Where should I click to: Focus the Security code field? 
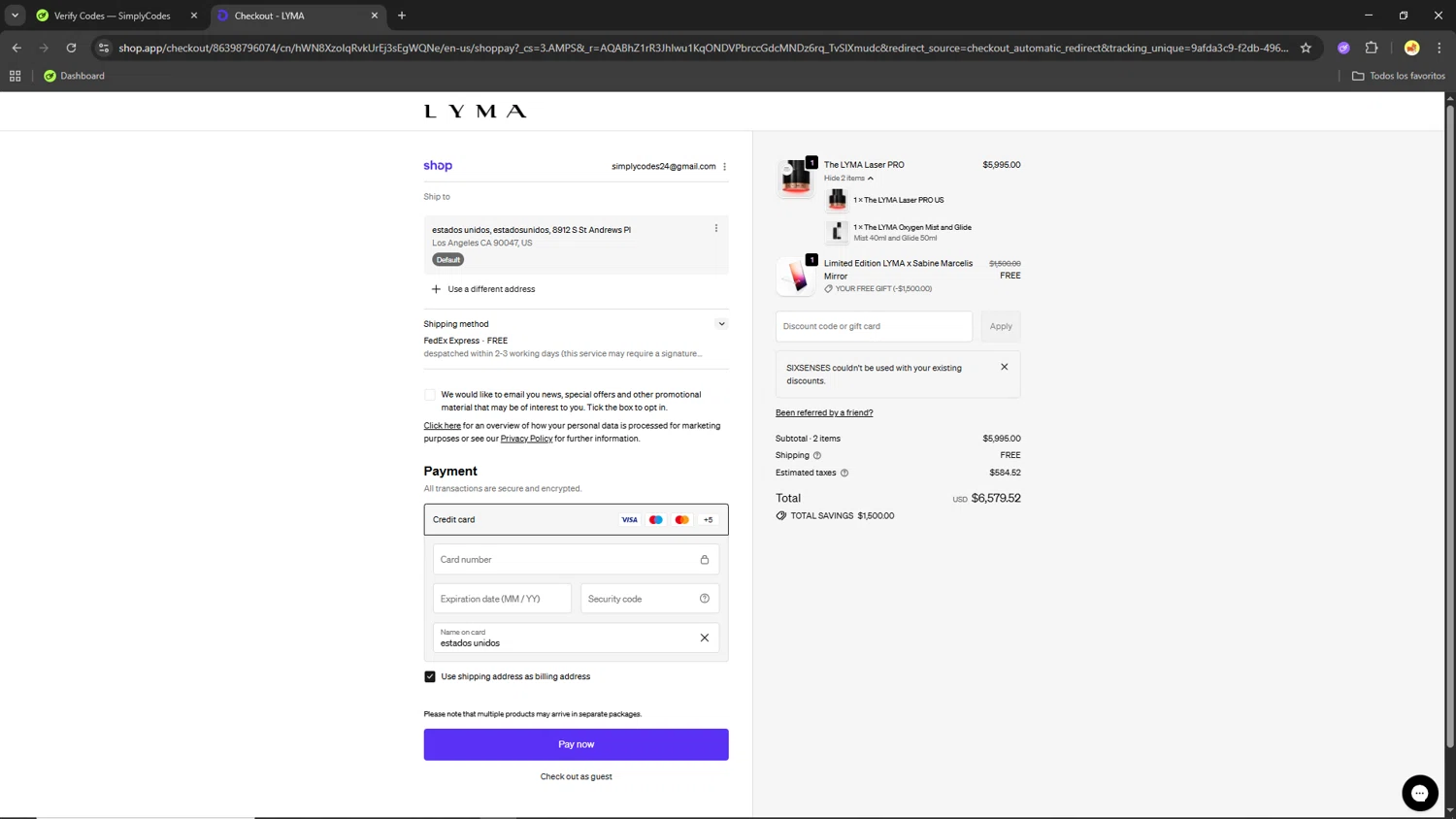(649, 599)
